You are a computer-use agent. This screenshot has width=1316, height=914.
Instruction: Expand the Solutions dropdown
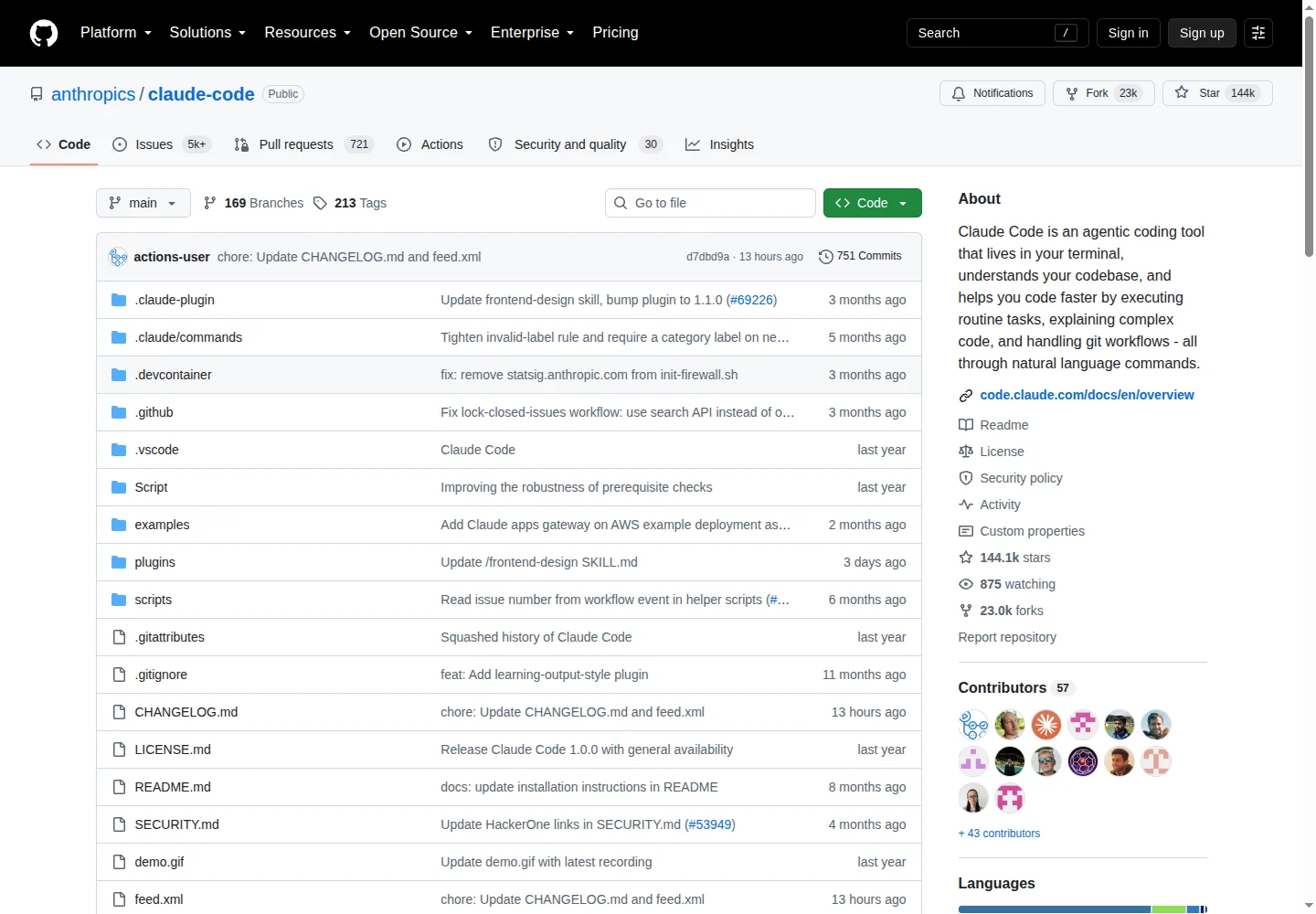207,33
